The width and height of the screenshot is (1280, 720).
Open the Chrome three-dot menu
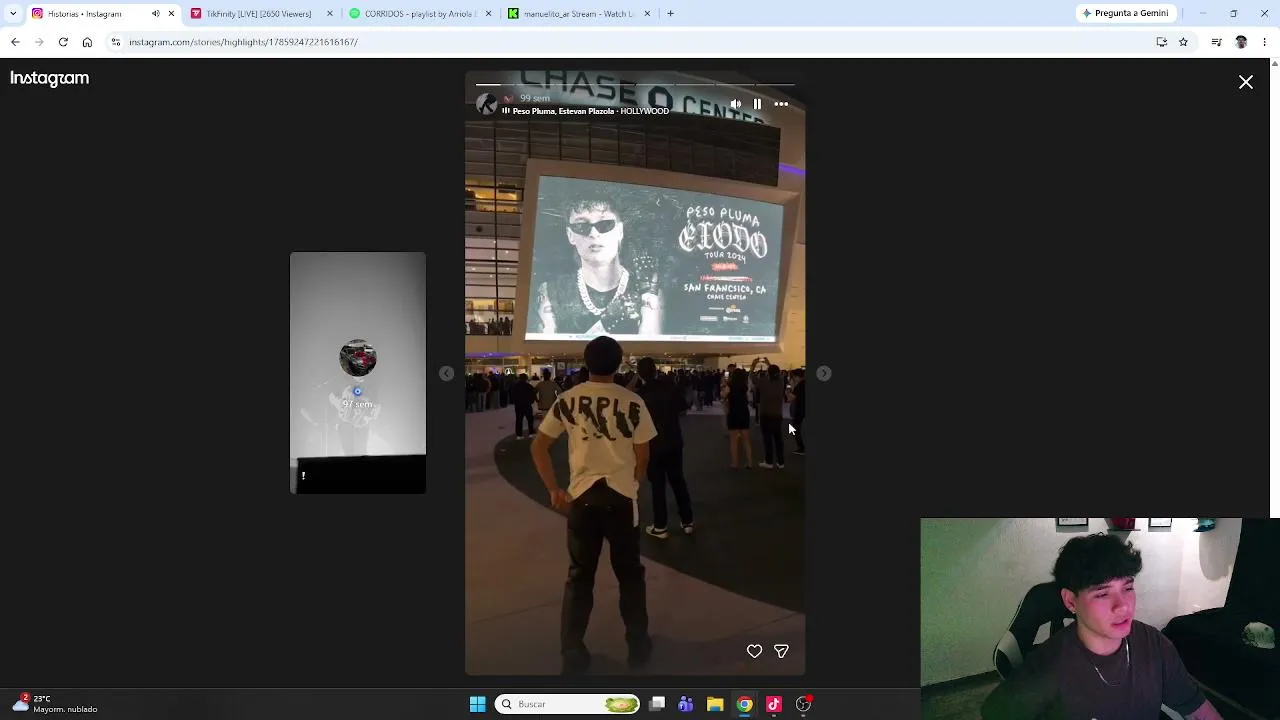click(x=1265, y=42)
